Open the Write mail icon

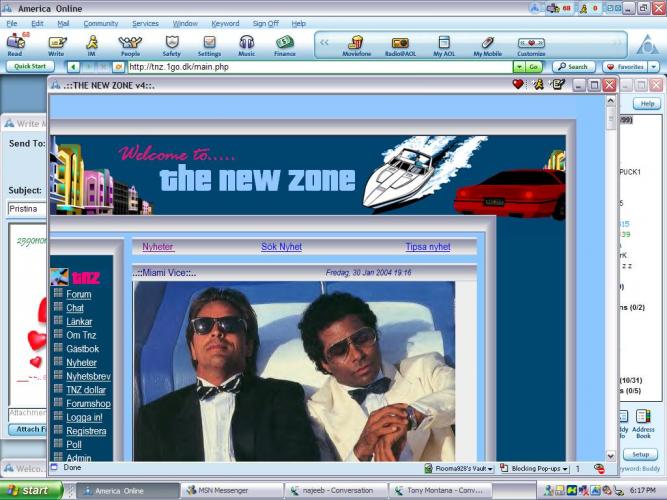[56, 43]
